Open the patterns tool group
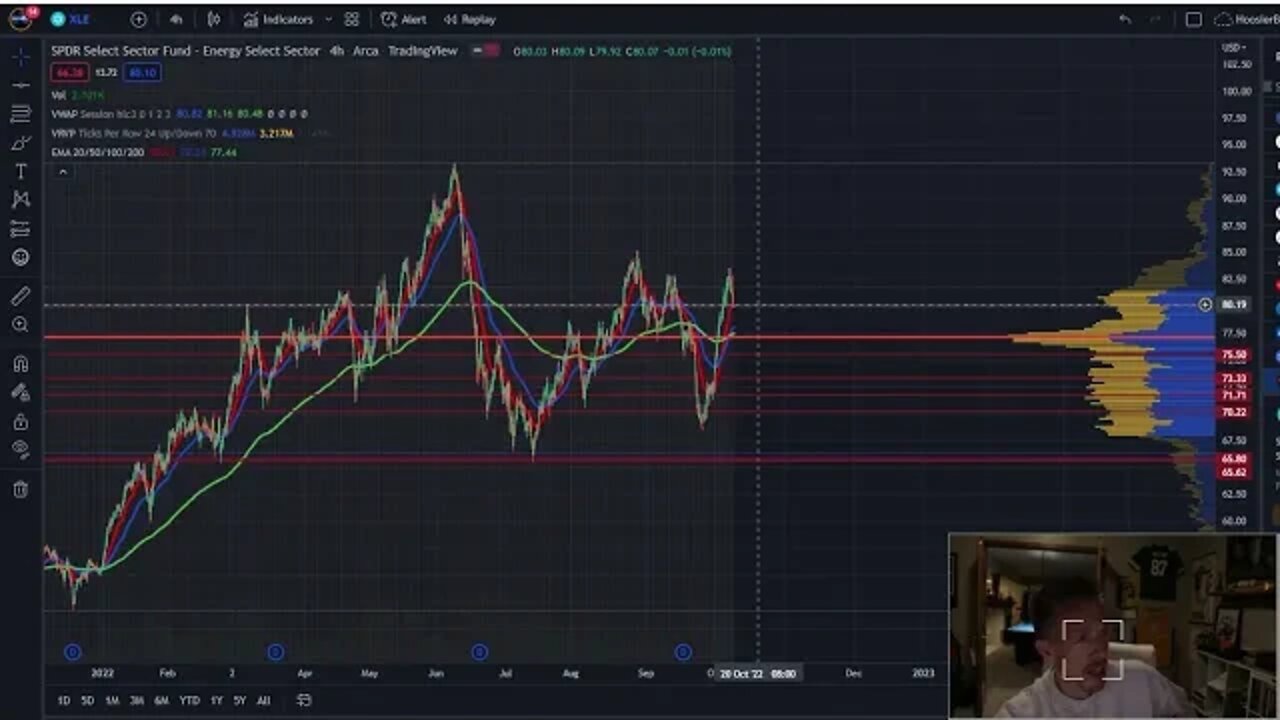The image size is (1280, 720). pos(20,200)
